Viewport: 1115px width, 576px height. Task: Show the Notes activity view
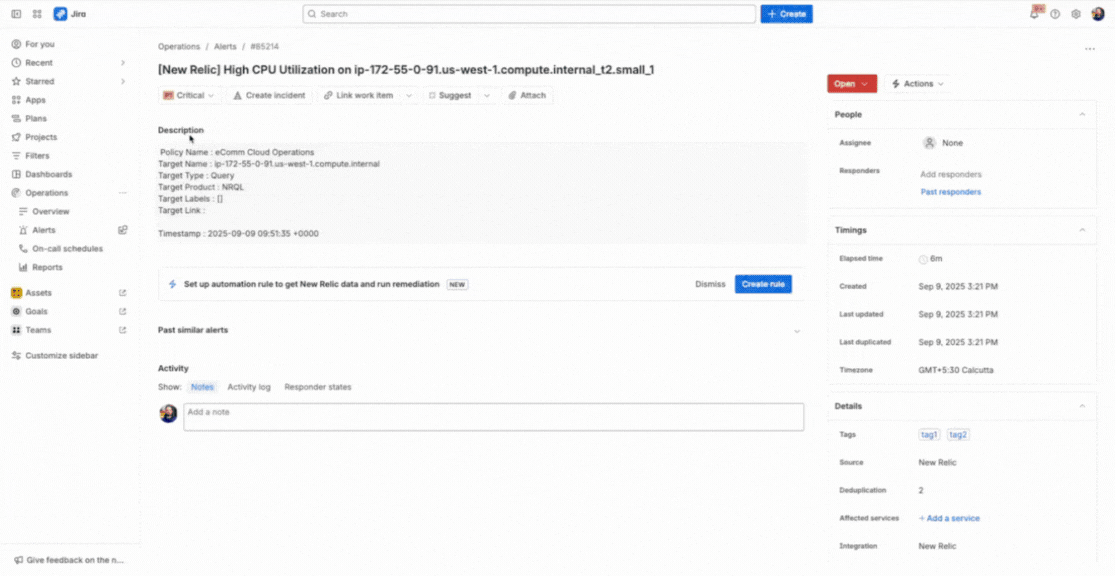[x=202, y=387]
